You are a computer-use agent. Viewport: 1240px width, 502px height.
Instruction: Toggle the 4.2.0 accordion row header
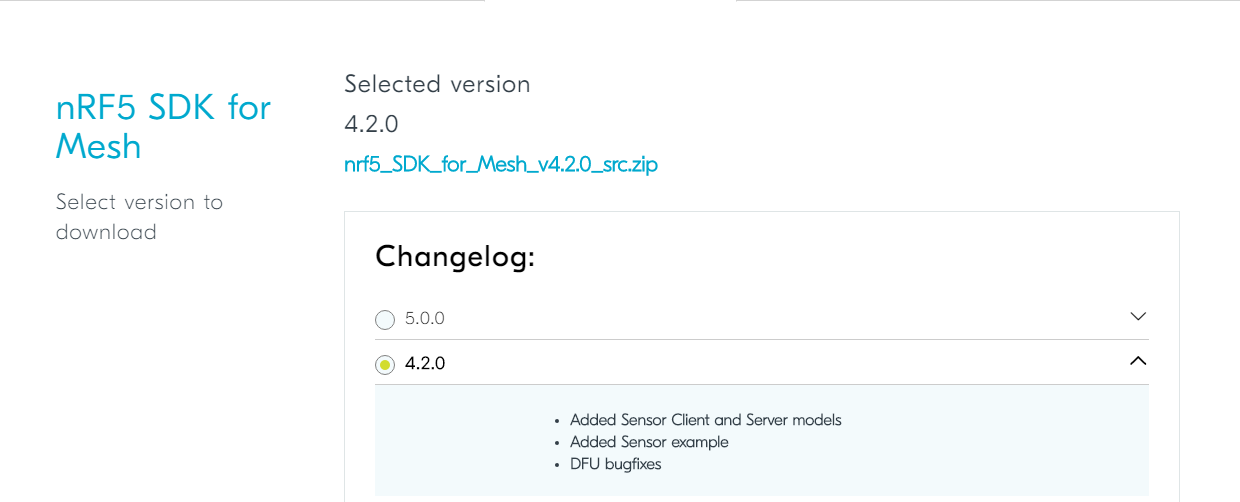pyautogui.click(x=762, y=363)
